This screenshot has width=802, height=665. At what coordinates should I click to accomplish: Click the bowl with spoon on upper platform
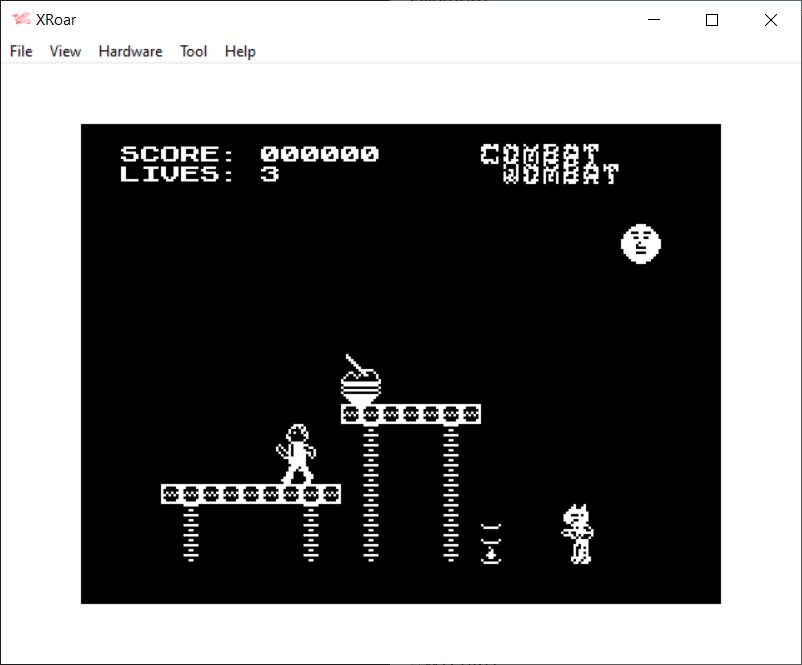point(361,381)
